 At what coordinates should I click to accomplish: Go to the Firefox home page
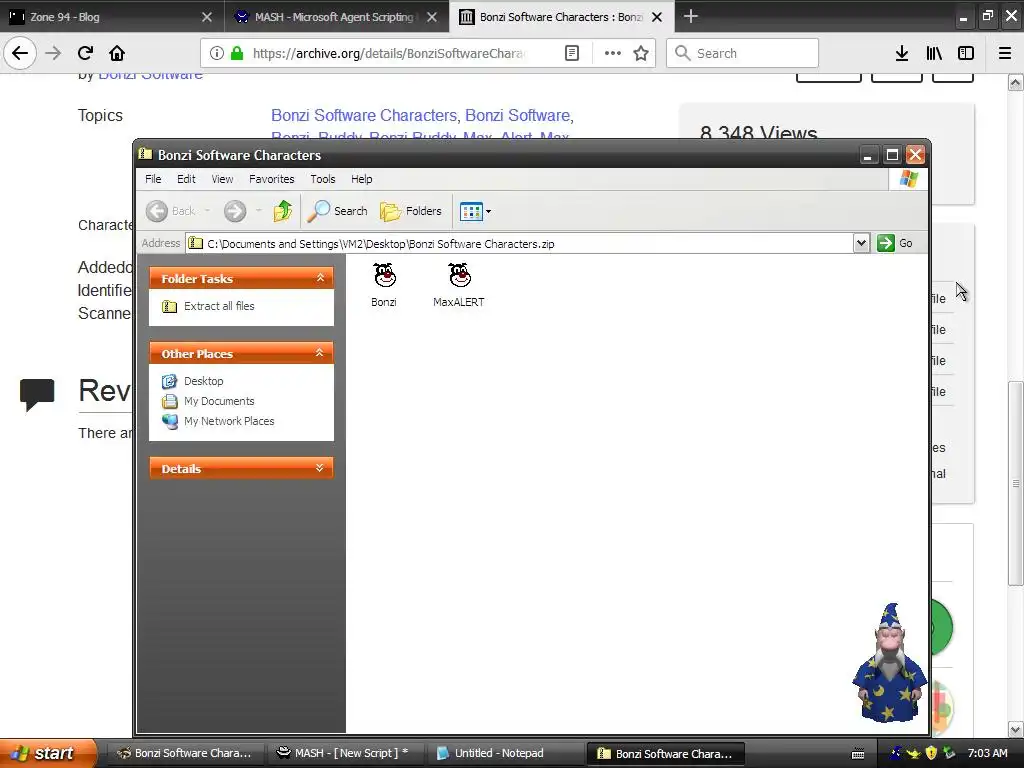click(117, 53)
